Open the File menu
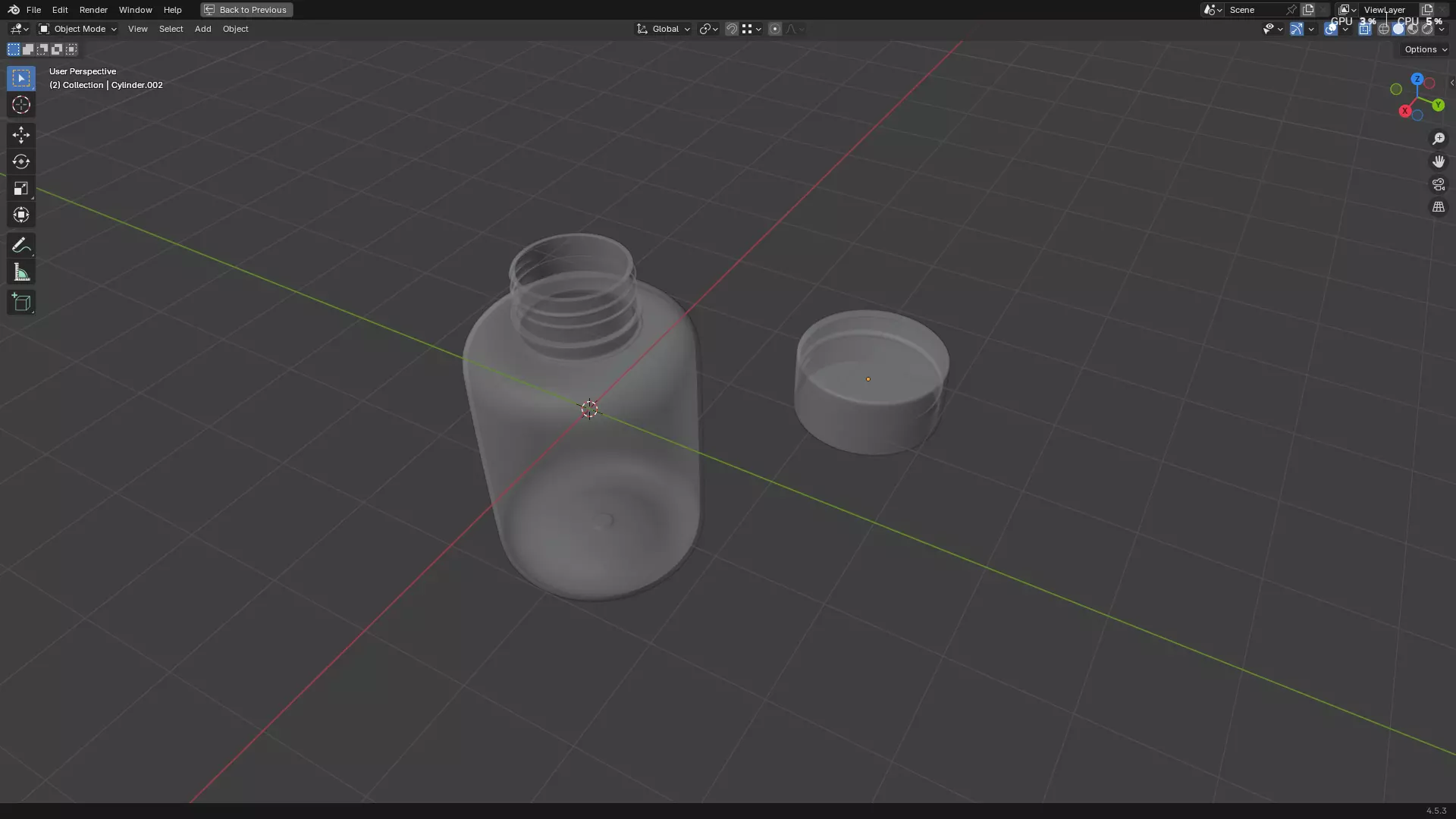Viewport: 1456px width, 819px height. 33,10
